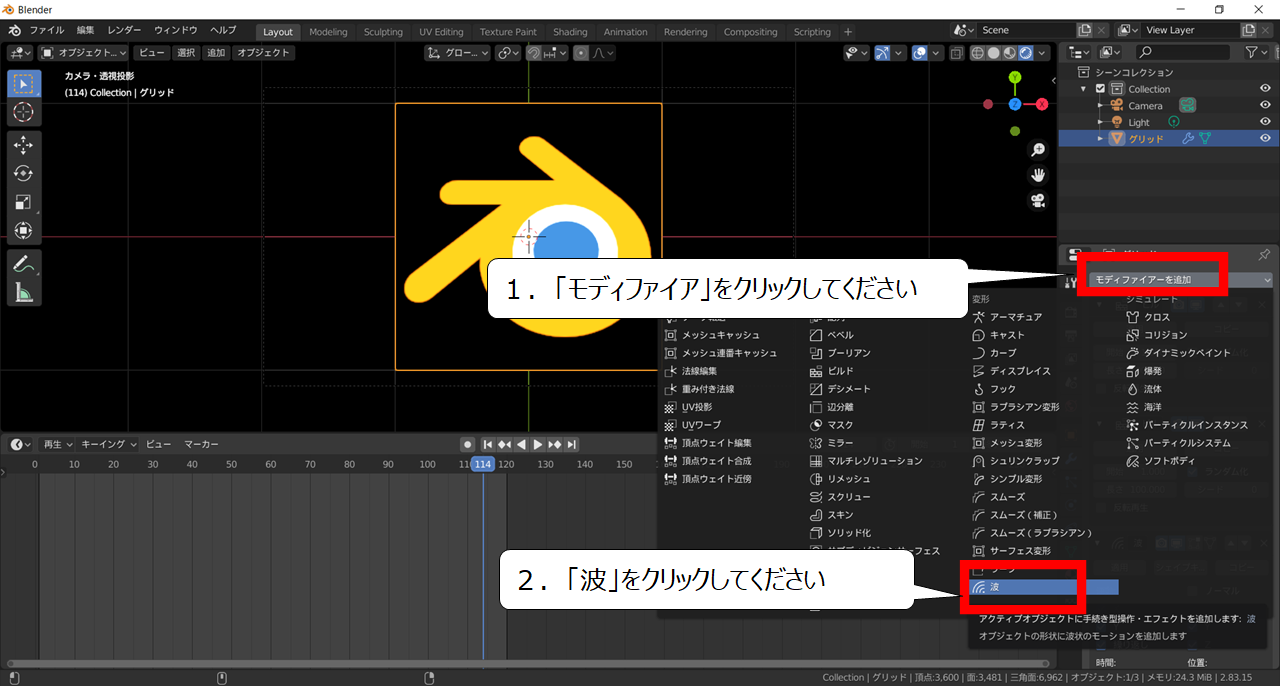Open the キーイング dropdown in timeline
Viewport: 1280px width, 686px height.
coord(109,444)
